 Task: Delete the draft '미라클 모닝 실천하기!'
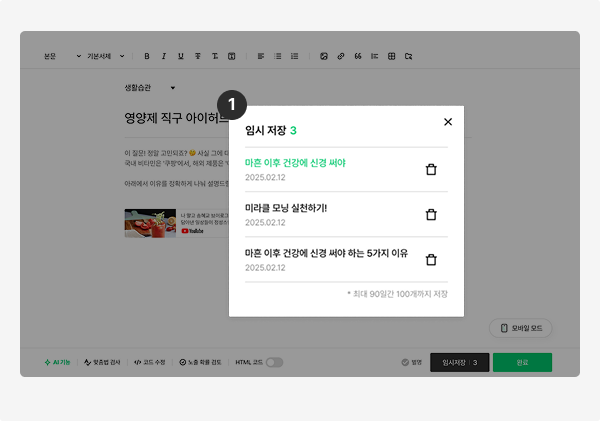tap(431, 214)
